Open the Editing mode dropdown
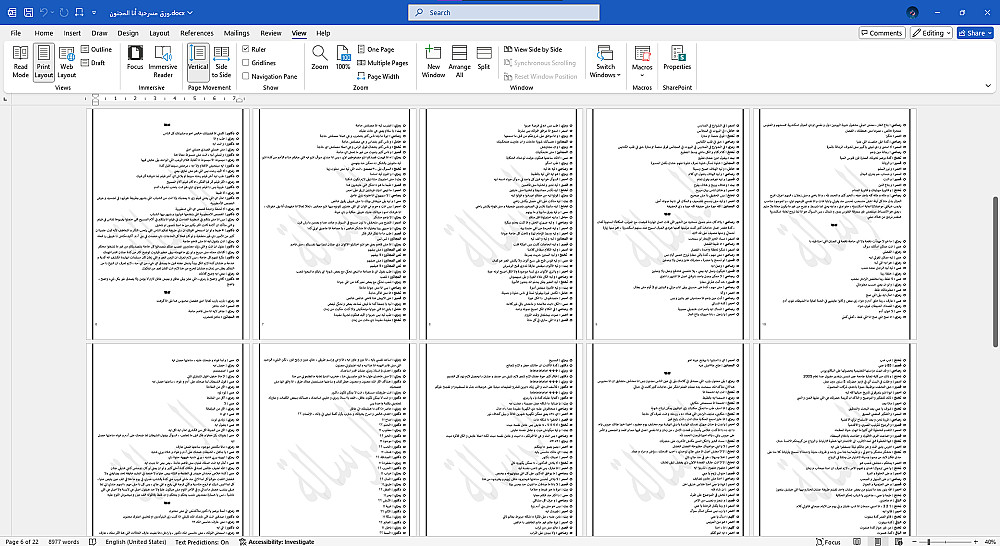Screen dimensions: 1000x546 [932, 33]
